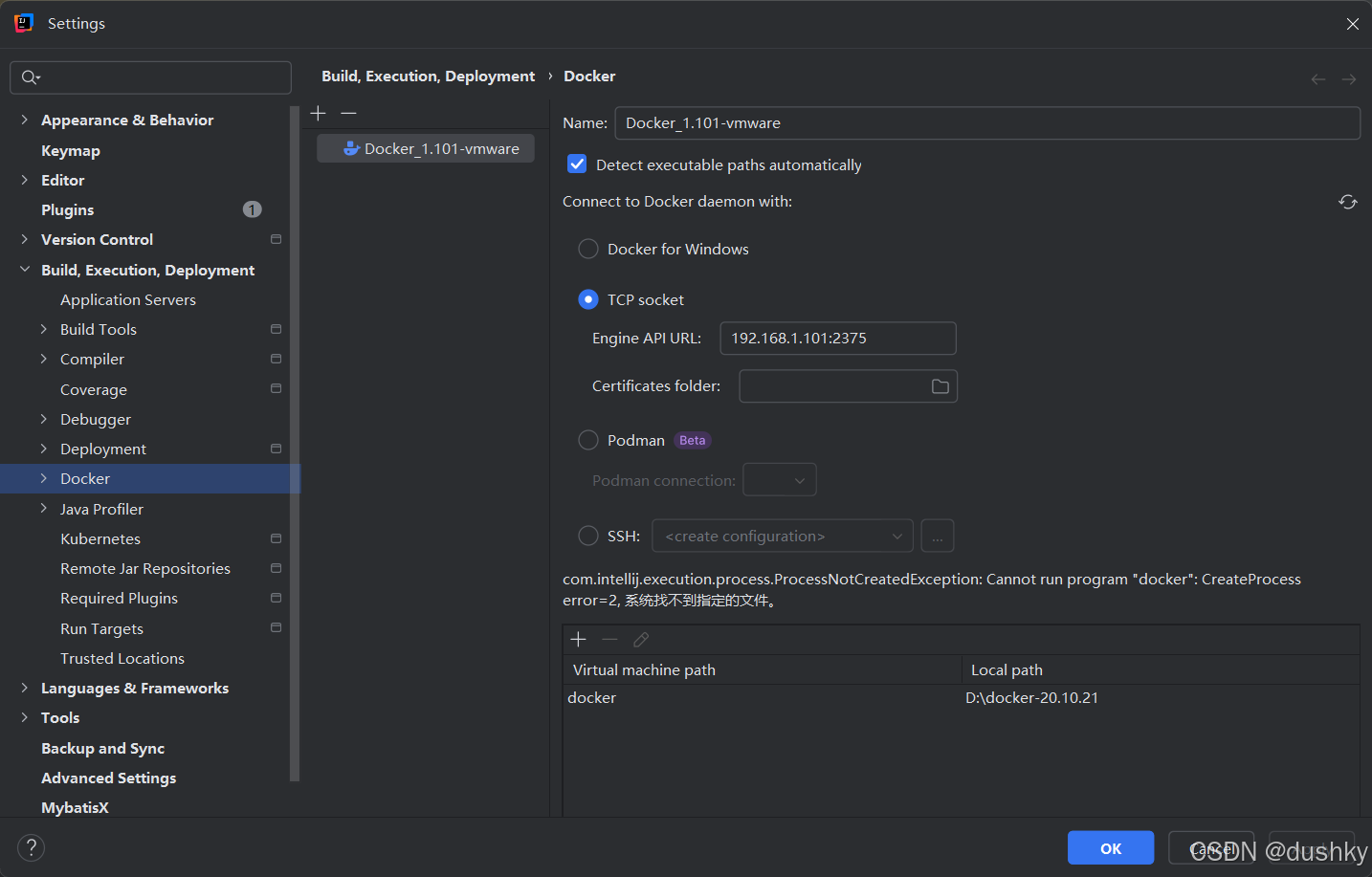Open Keymap settings
Screen dimensions: 1372x877
(x=71, y=150)
